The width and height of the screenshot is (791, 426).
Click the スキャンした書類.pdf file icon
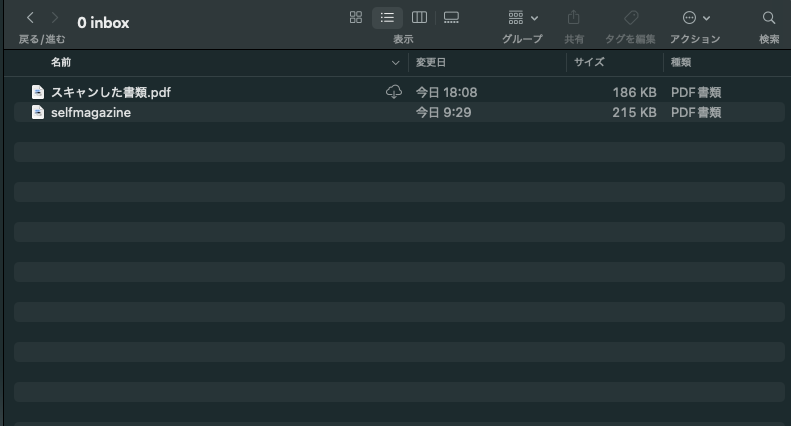(38, 92)
